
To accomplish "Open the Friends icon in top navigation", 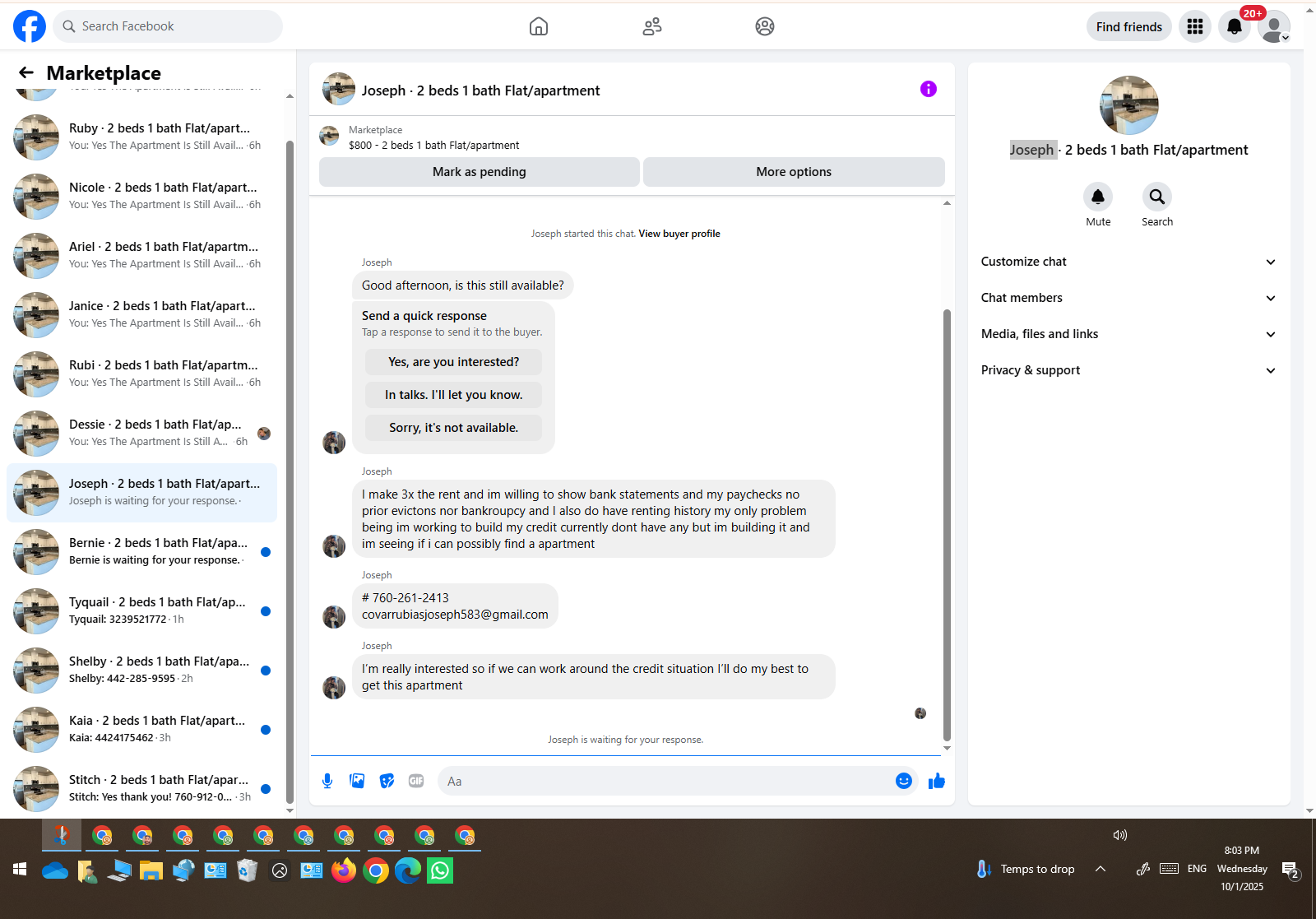I will click(652, 26).
